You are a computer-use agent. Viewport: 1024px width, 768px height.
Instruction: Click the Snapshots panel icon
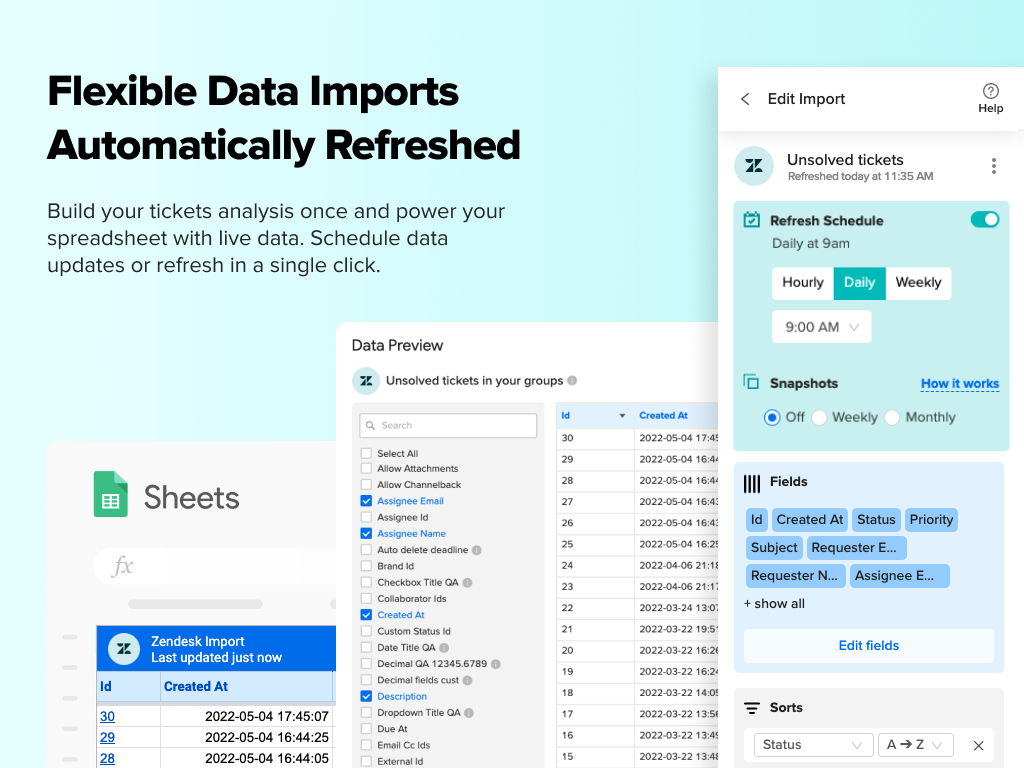[751, 382]
